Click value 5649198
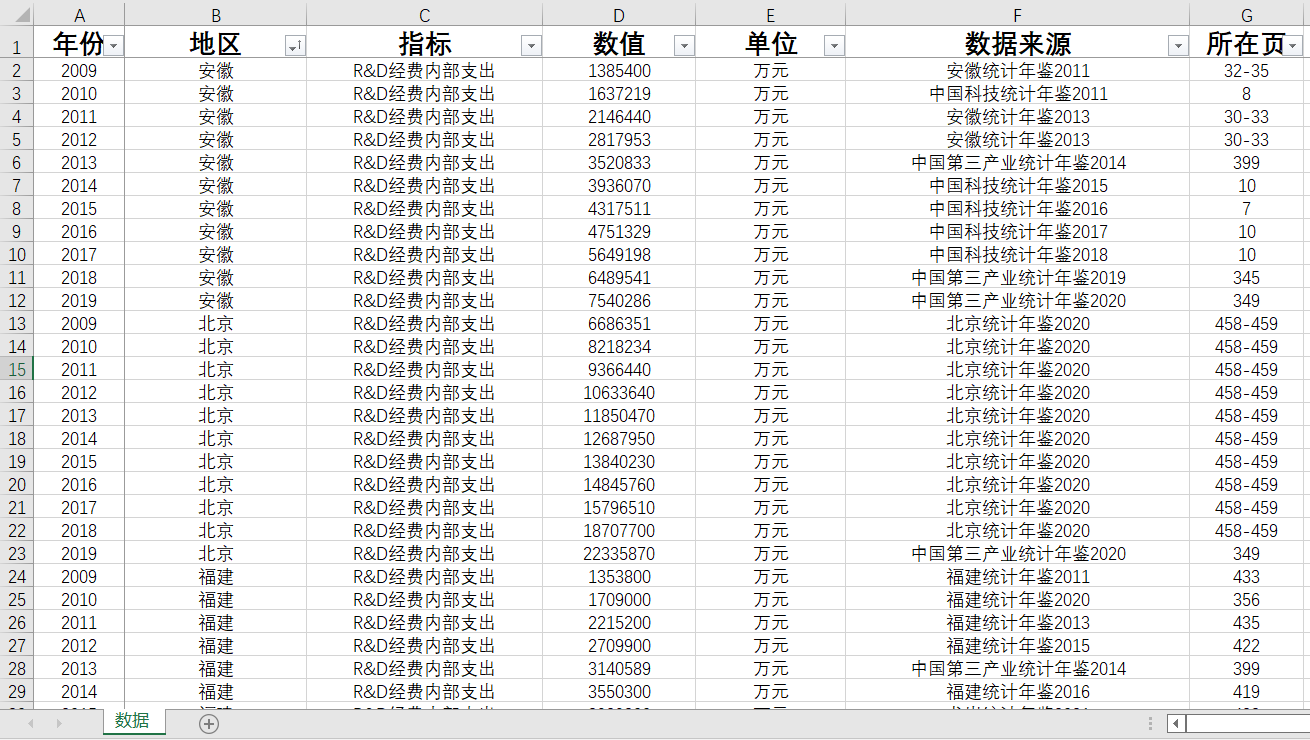The width and height of the screenshot is (1310, 740). click(x=619, y=255)
